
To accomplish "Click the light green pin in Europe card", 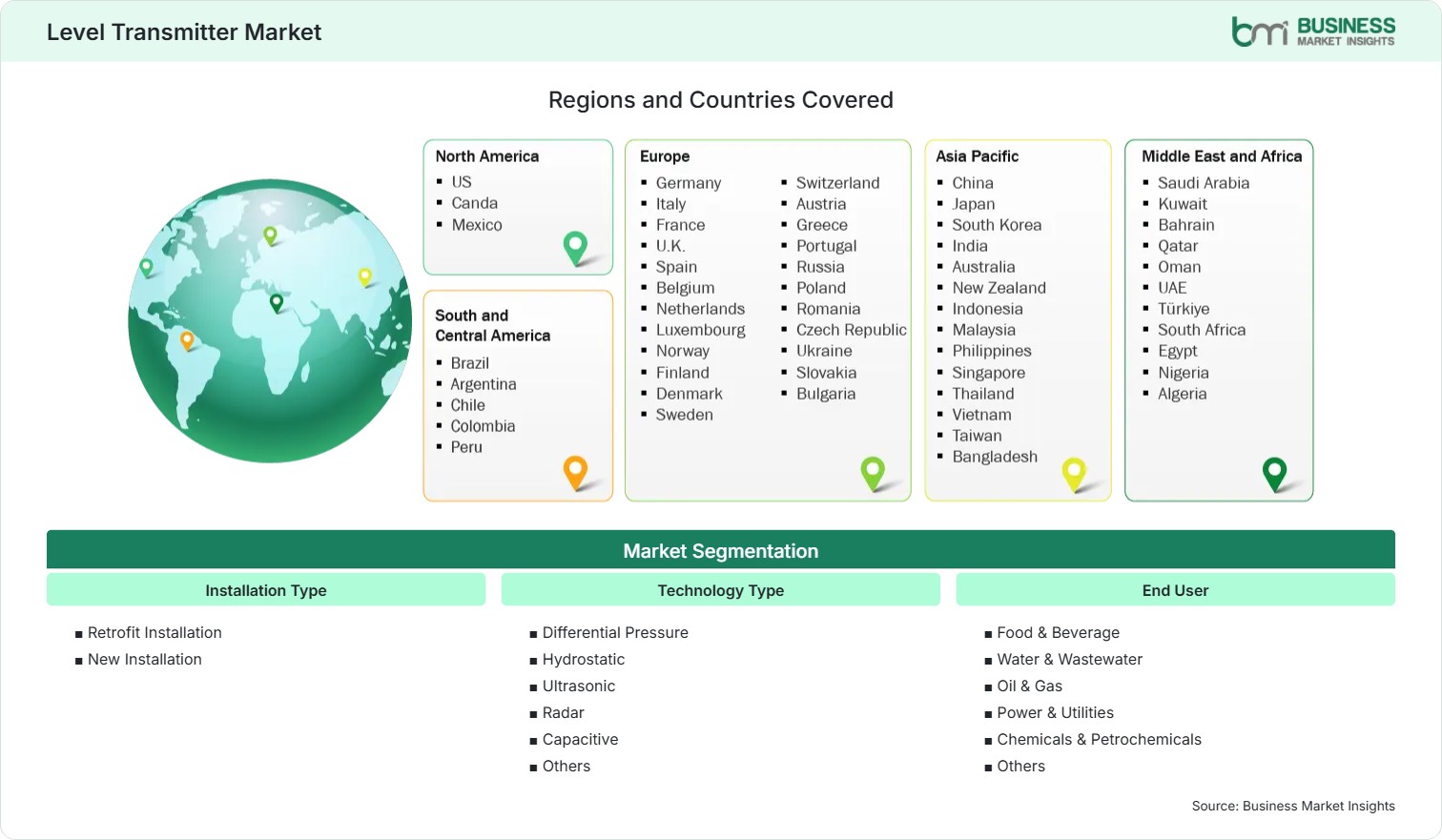I will point(873,474).
